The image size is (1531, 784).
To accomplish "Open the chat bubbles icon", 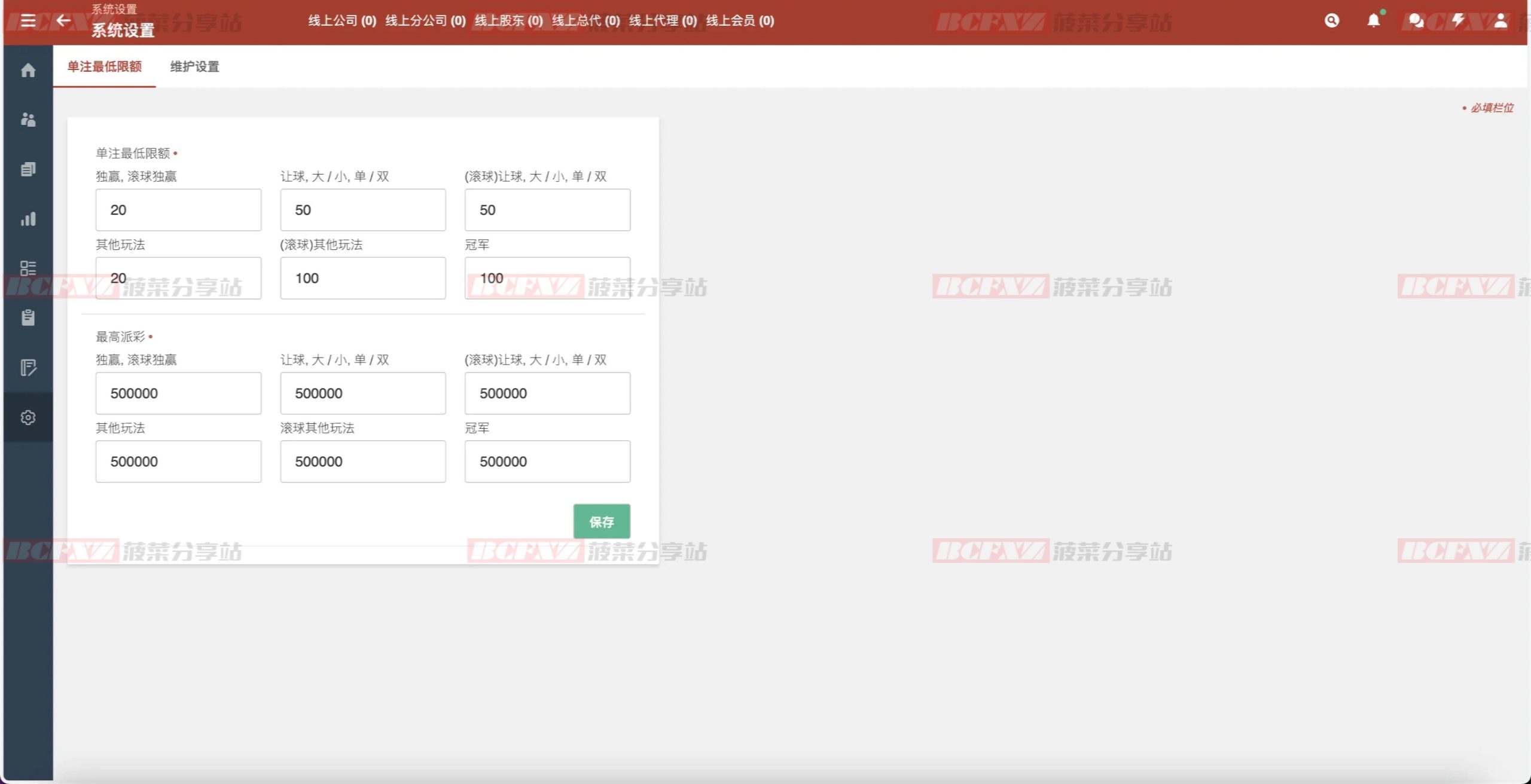I will point(1416,21).
